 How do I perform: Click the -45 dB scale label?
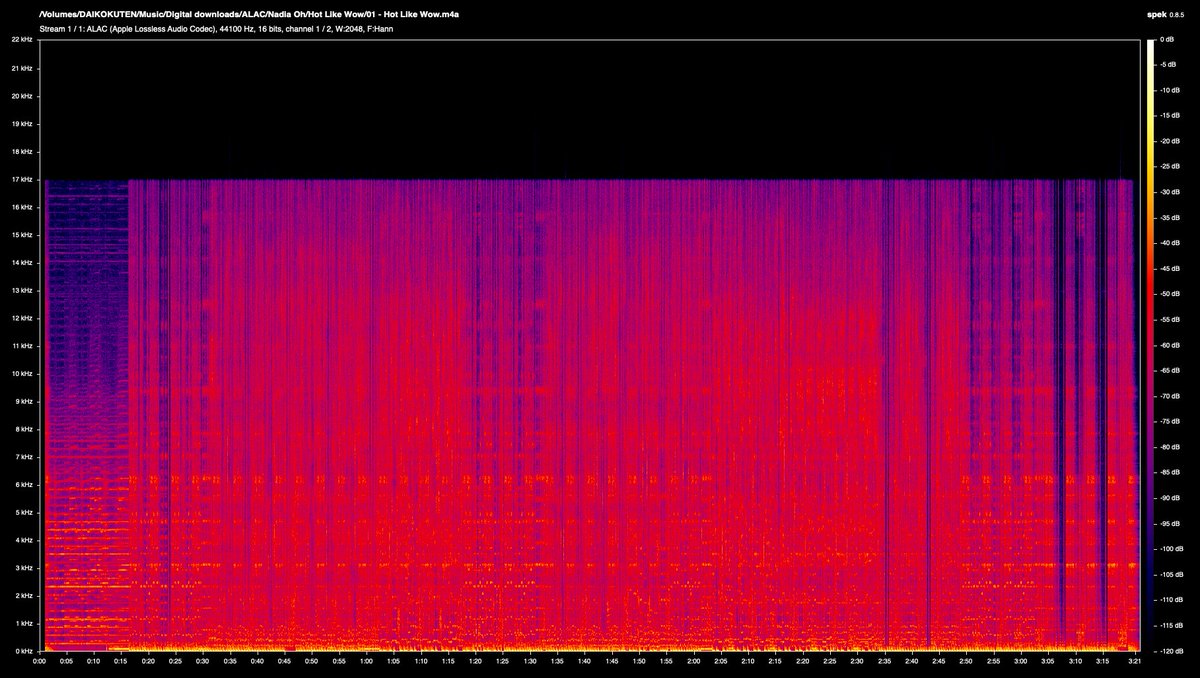pyautogui.click(x=1171, y=269)
